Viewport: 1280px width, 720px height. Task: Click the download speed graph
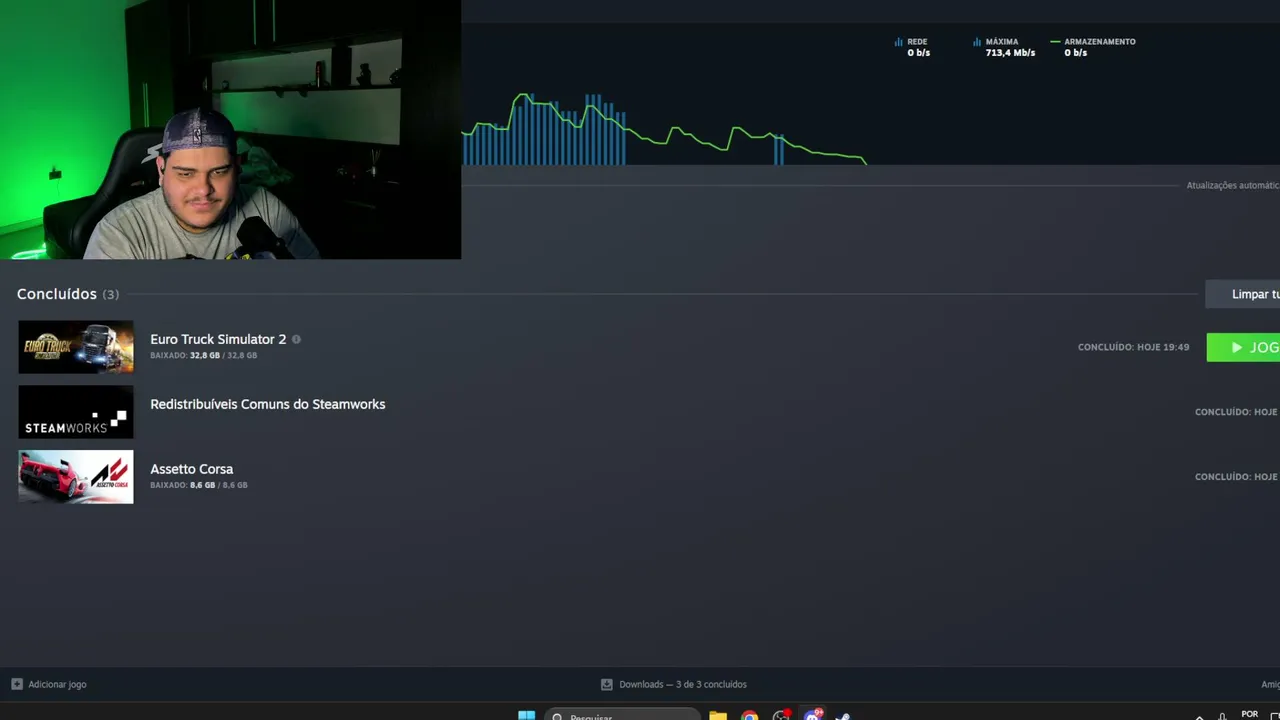point(664,128)
